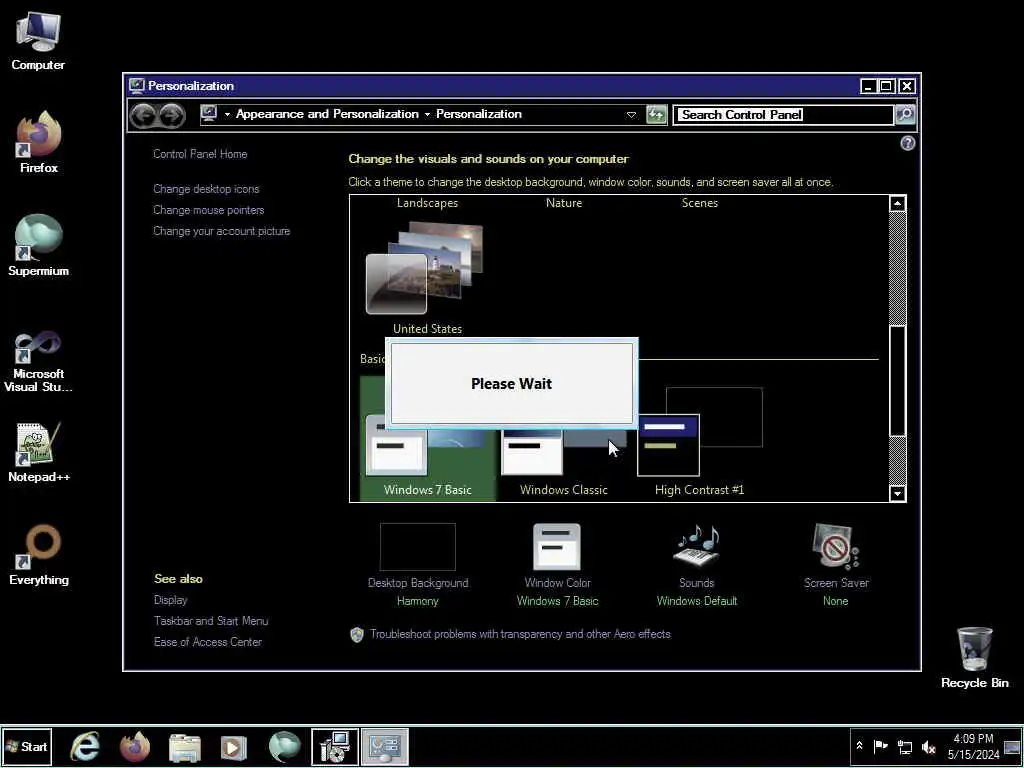Click the Scenes theme label

[699, 203]
